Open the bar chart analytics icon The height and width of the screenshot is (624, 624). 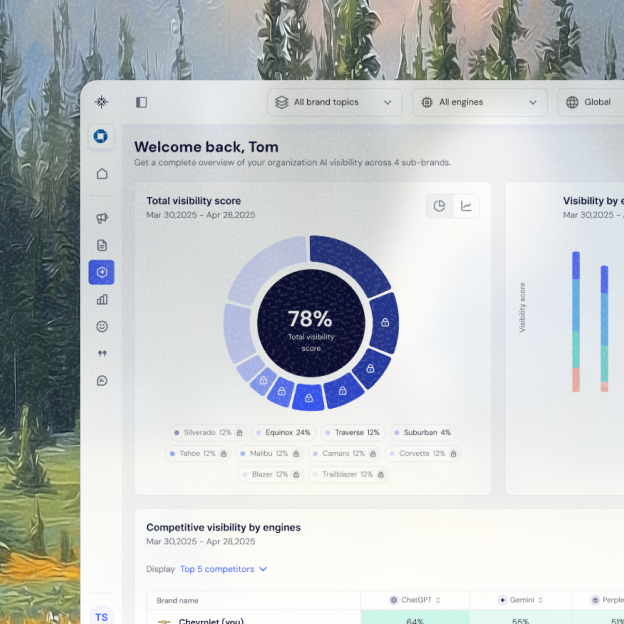(x=102, y=299)
